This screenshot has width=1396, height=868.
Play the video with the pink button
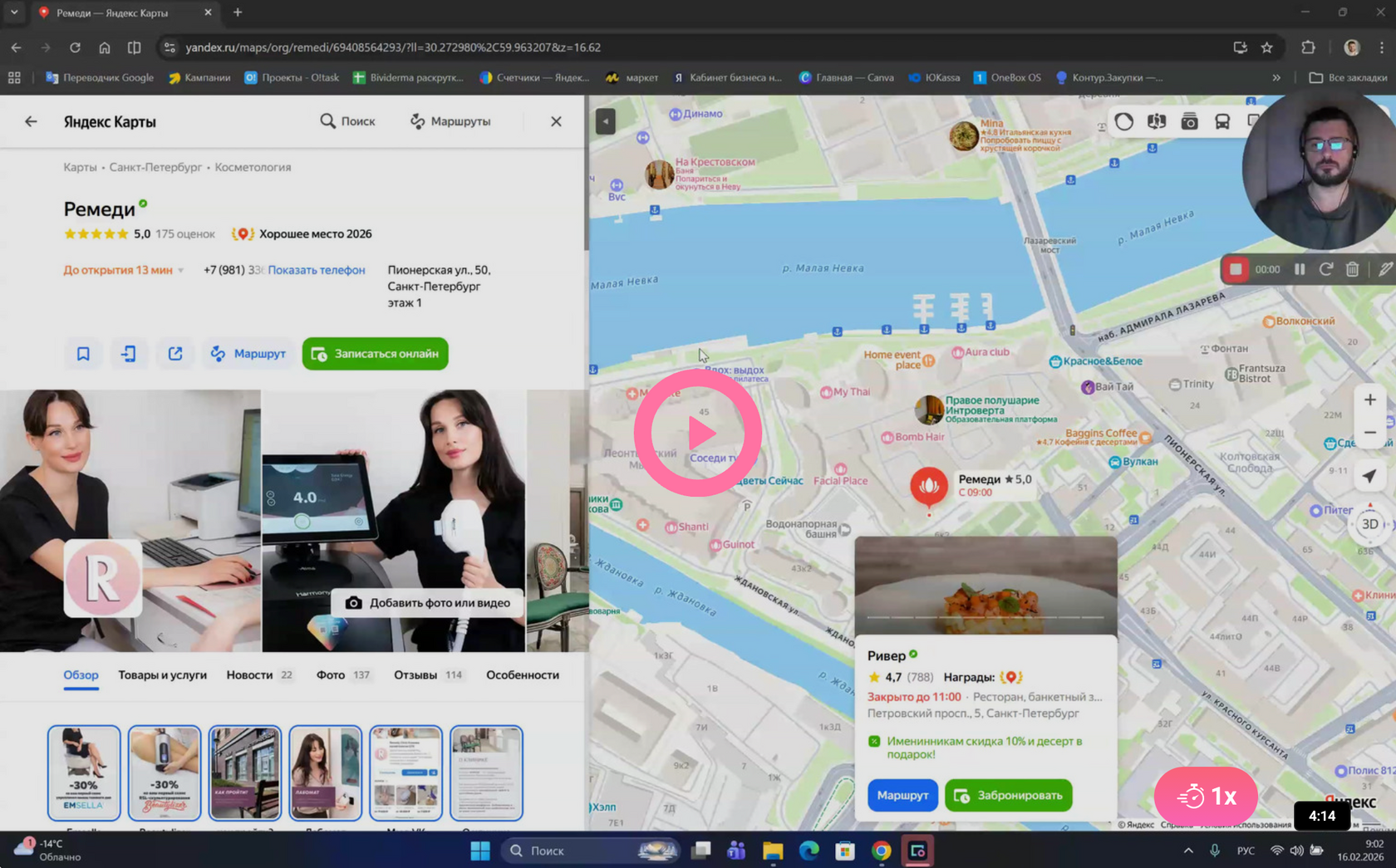(x=698, y=433)
